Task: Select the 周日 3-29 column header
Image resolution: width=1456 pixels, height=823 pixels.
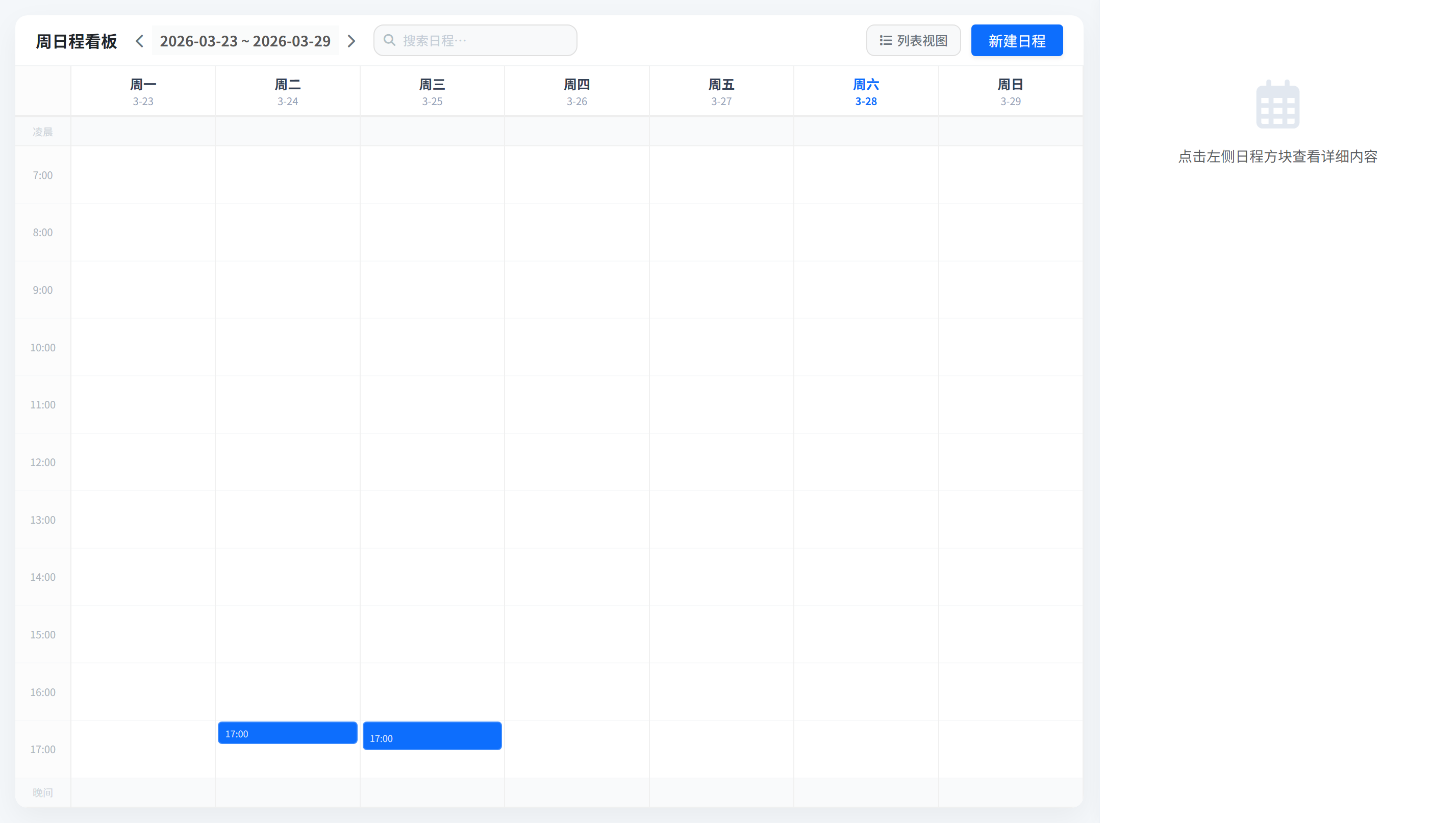Action: tap(1011, 92)
